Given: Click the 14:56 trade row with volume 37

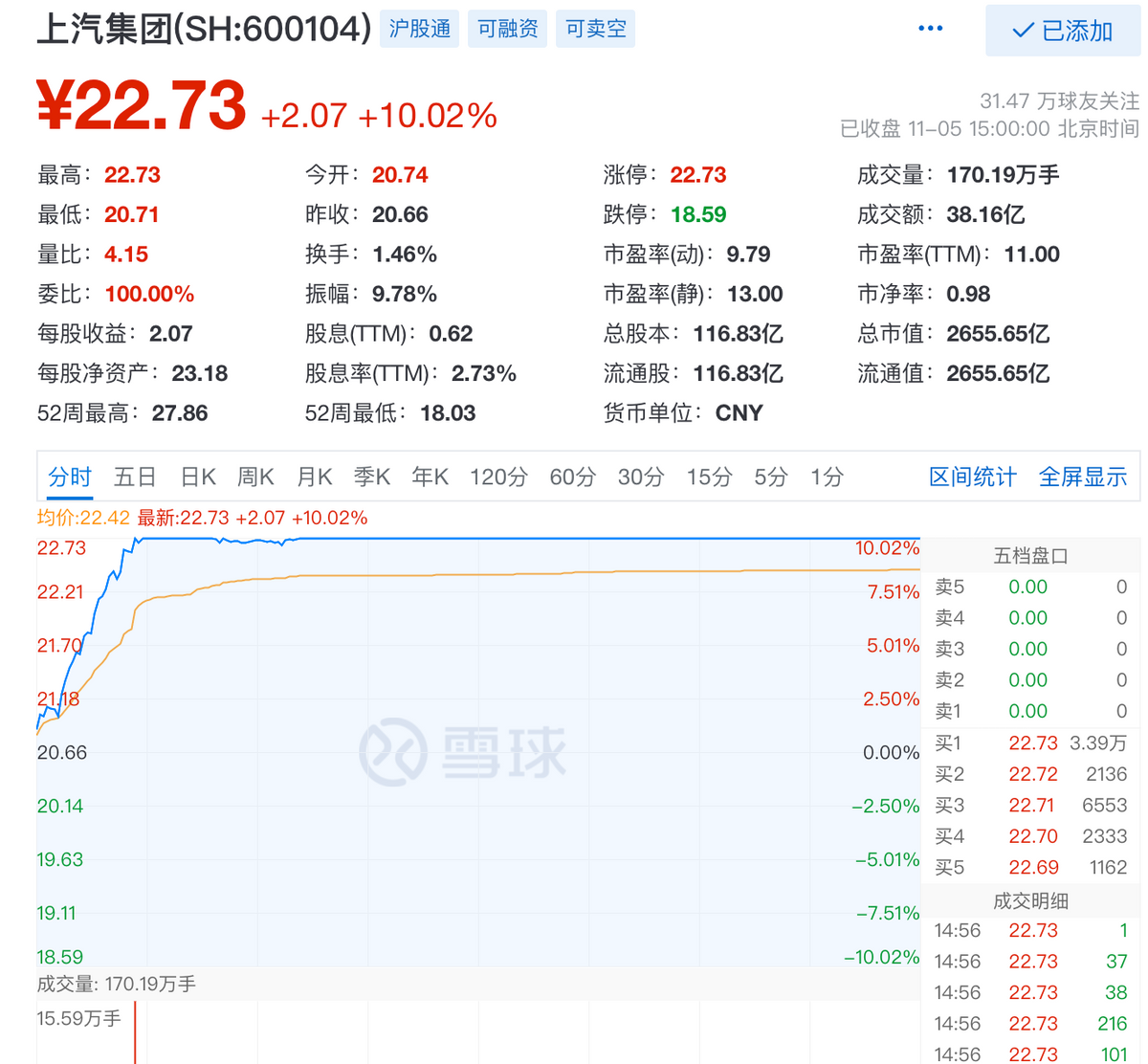Looking at the screenshot, I should point(1030,962).
